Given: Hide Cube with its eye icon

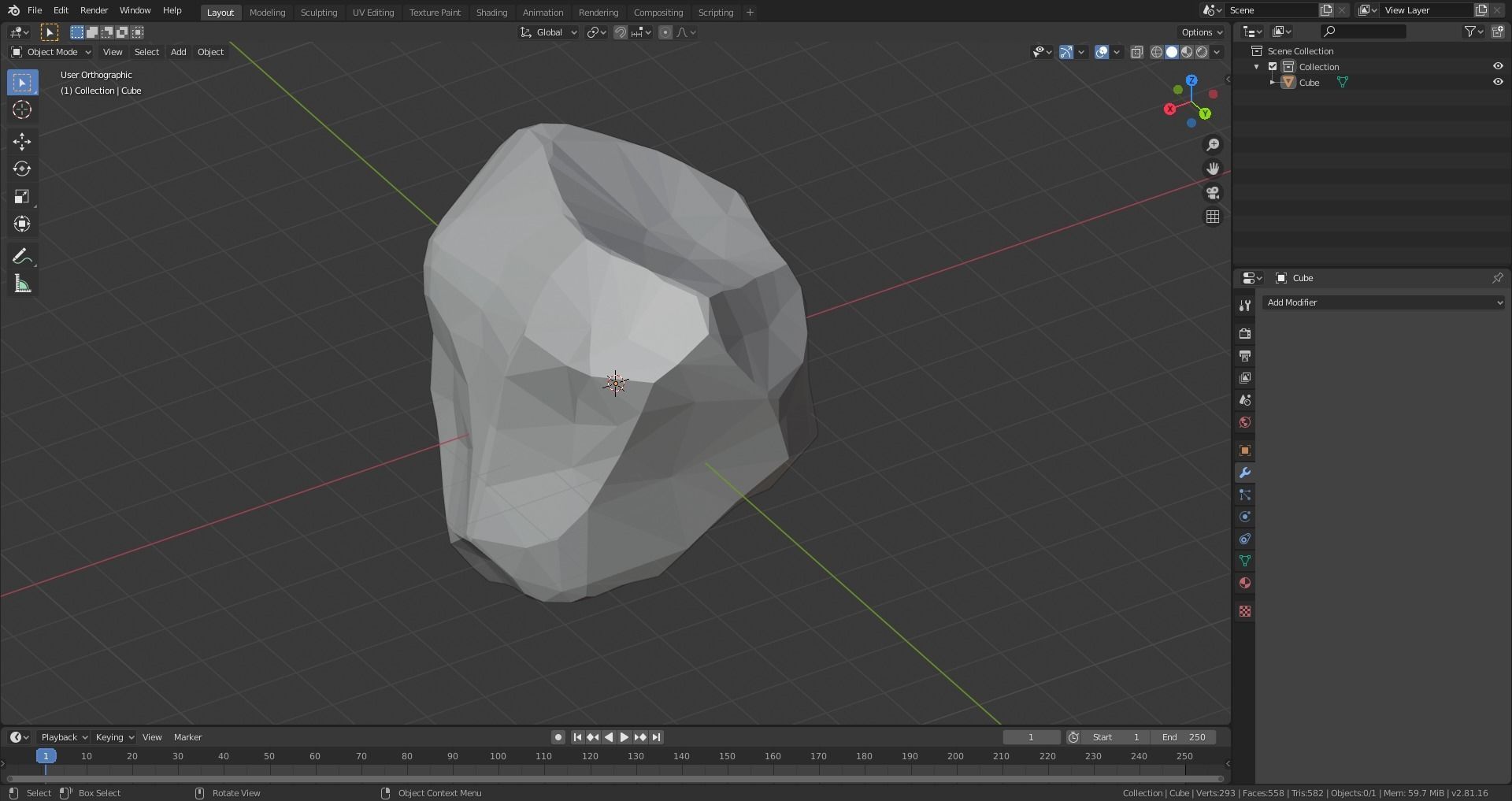Looking at the screenshot, I should (x=1498, y=82).
